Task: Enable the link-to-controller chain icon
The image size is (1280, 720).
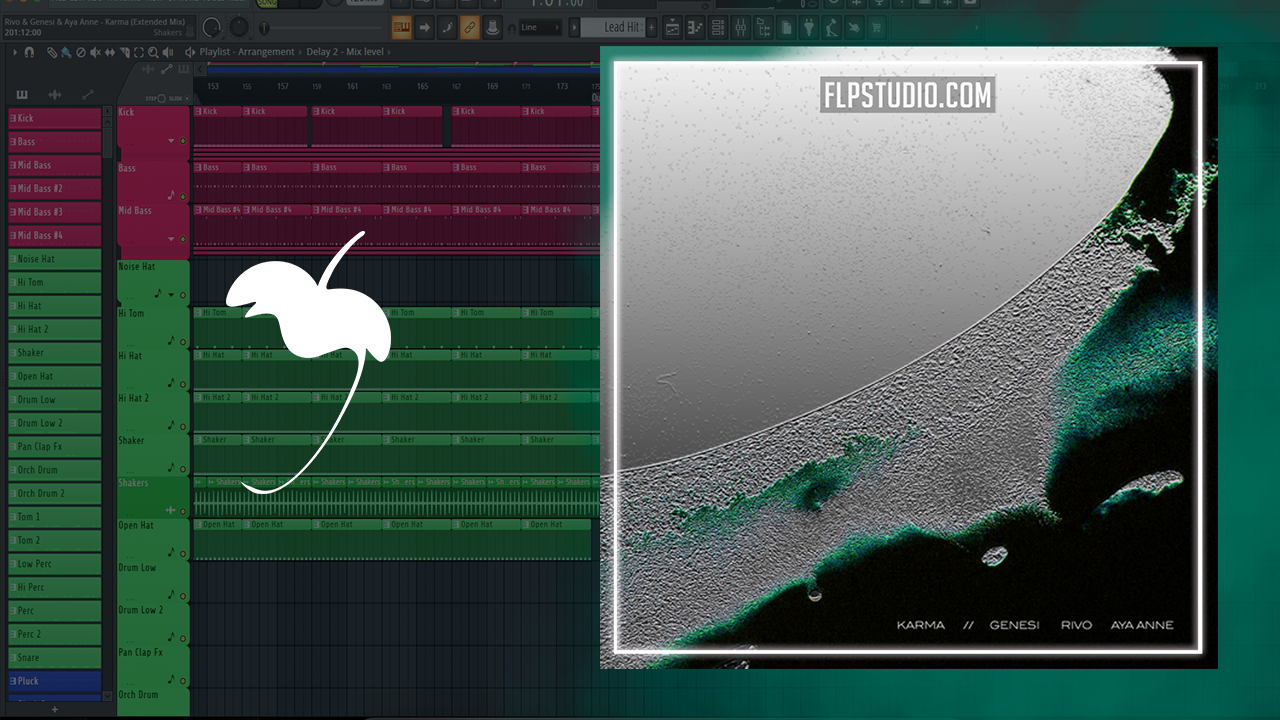Action: 469,28
